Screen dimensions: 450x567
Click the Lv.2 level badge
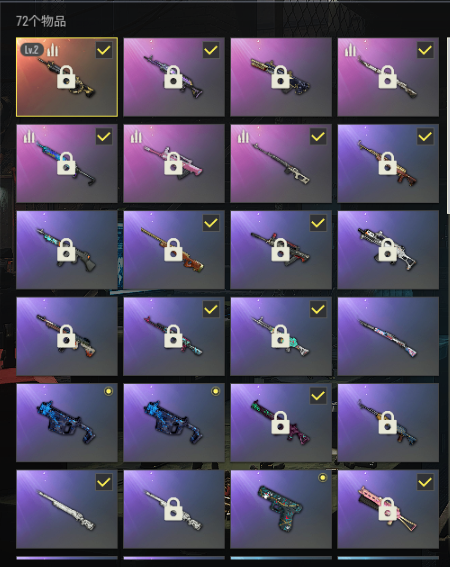pos(32,50)
